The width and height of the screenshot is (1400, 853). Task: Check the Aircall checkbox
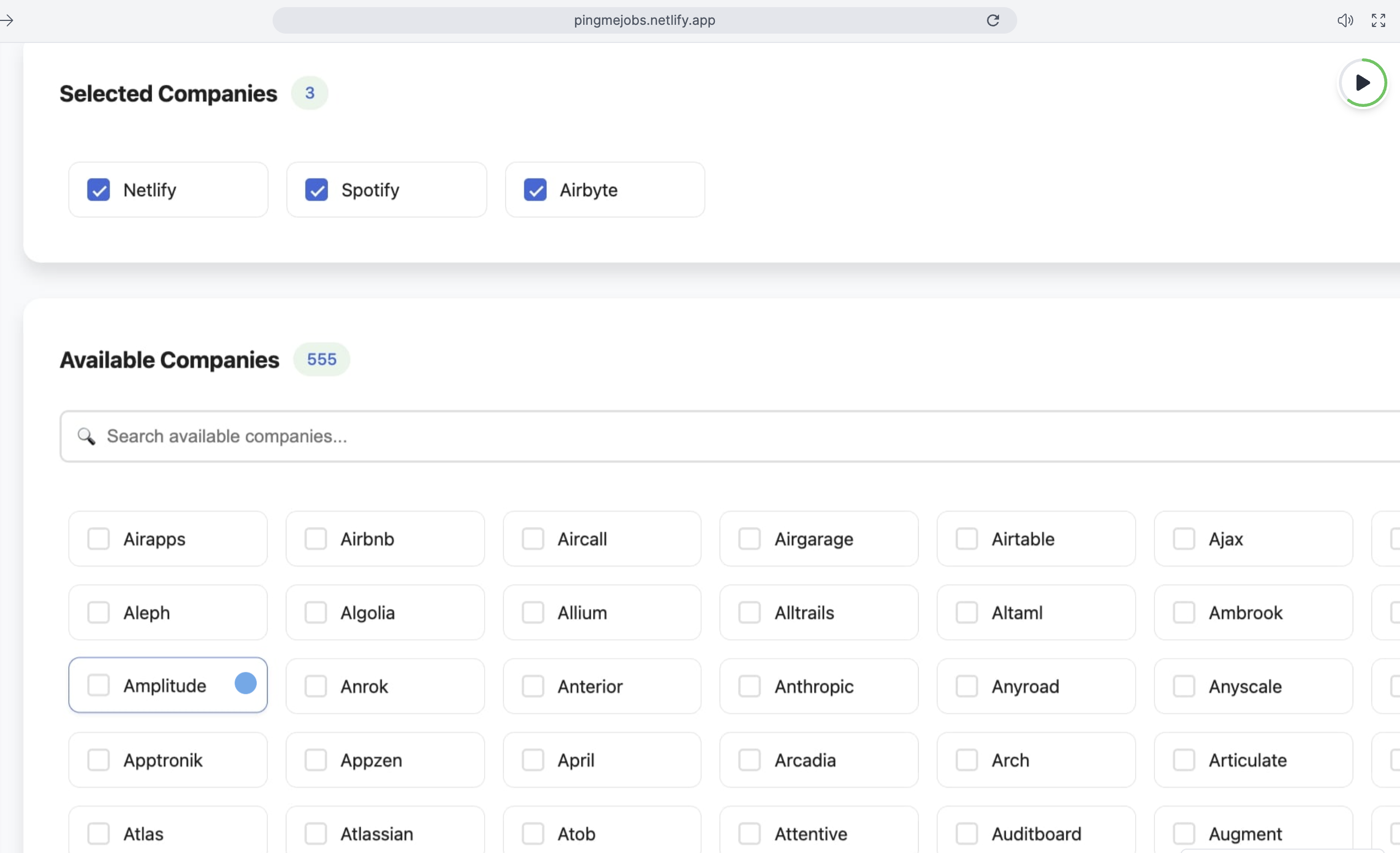pyautogui.click(x=533, y=539)
